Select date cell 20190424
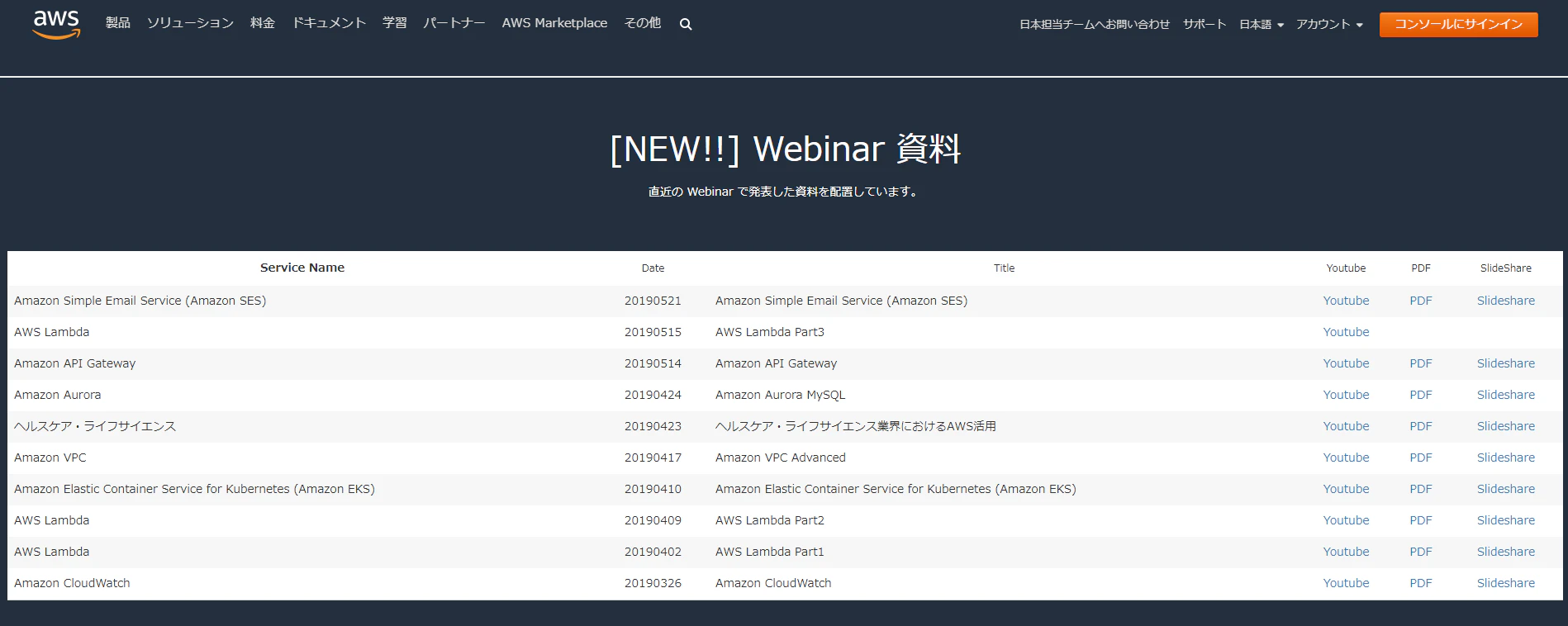This screenshot has height=626, width=1568. [653, 395]
